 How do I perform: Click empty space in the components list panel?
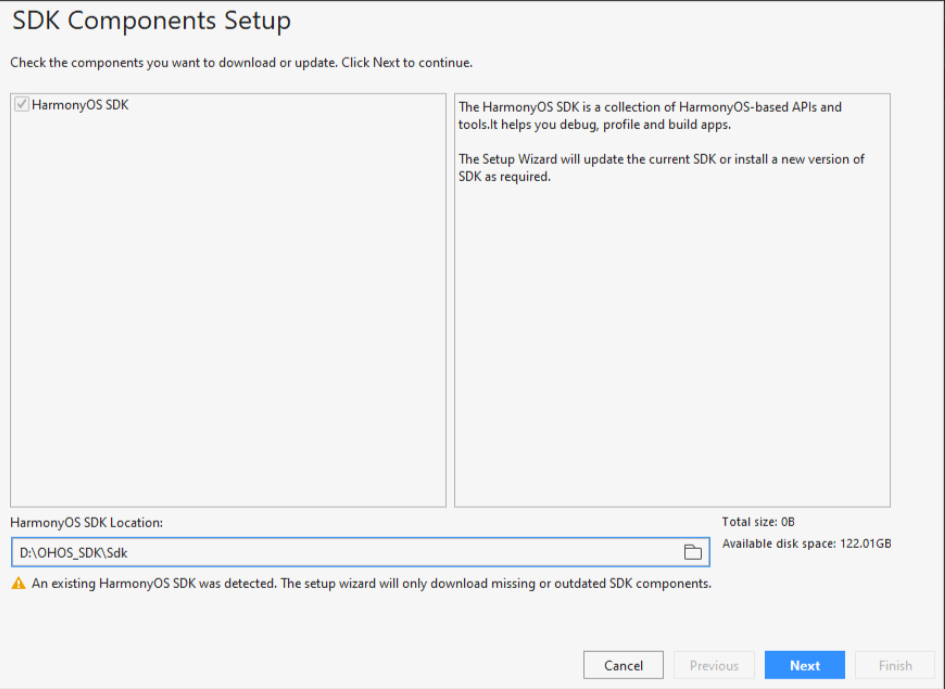point(228,320)
